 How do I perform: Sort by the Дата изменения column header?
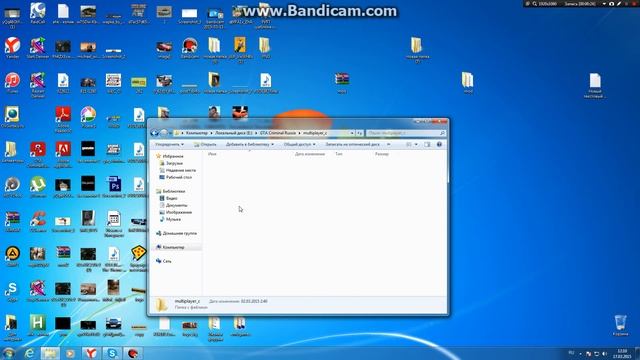310,154
